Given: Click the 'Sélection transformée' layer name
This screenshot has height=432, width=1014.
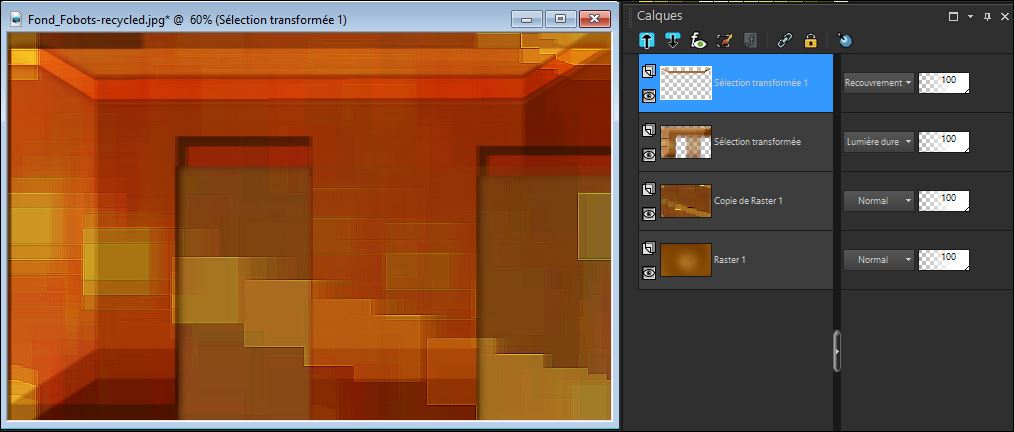Looking at the screenshot, I should 757,142.
